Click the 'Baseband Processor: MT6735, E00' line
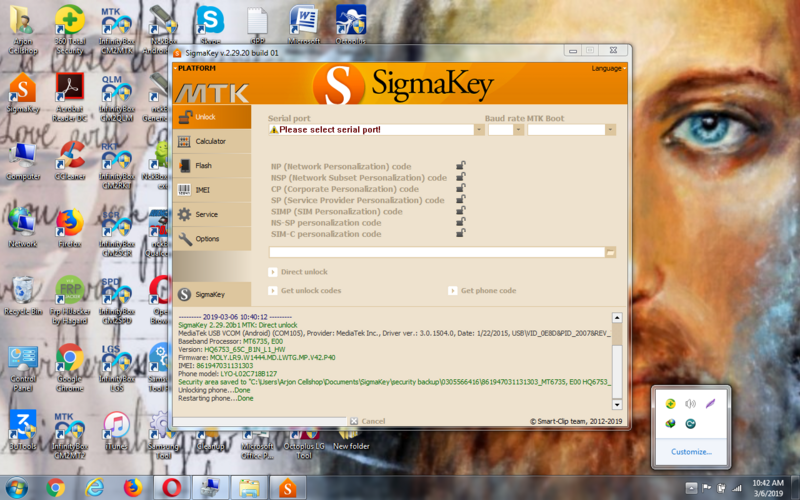The width and height of the screenshot is (800, 500). tap(230, 341)
